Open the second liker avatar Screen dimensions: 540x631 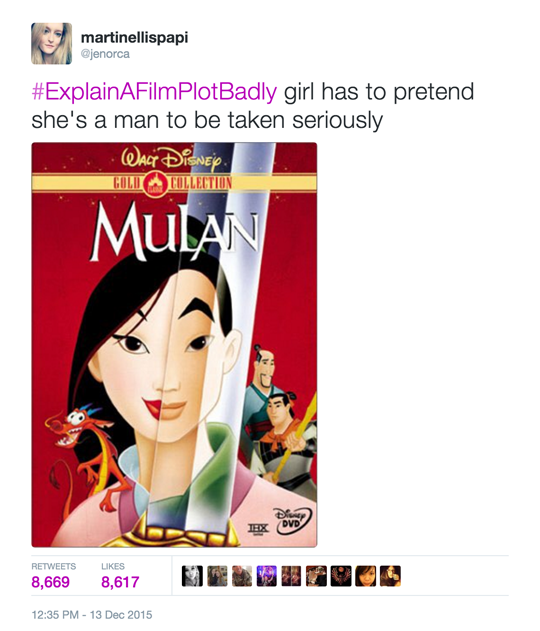(217, 576)
